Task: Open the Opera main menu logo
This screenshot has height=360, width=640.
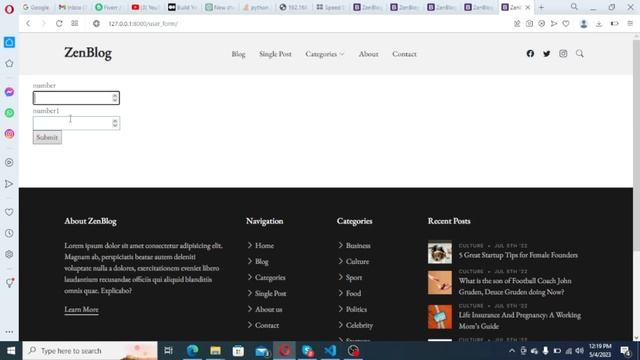Action: [9, 9]
